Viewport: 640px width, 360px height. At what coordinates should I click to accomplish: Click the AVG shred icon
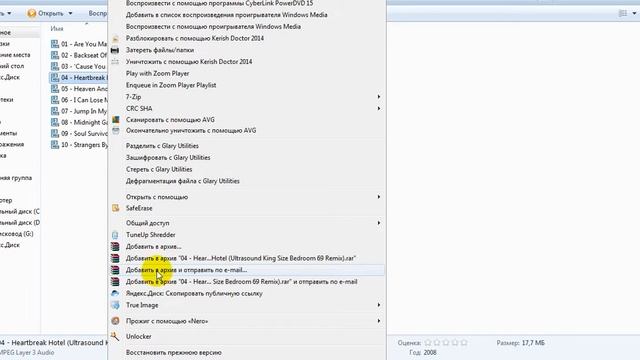click(x=116, y=131)
